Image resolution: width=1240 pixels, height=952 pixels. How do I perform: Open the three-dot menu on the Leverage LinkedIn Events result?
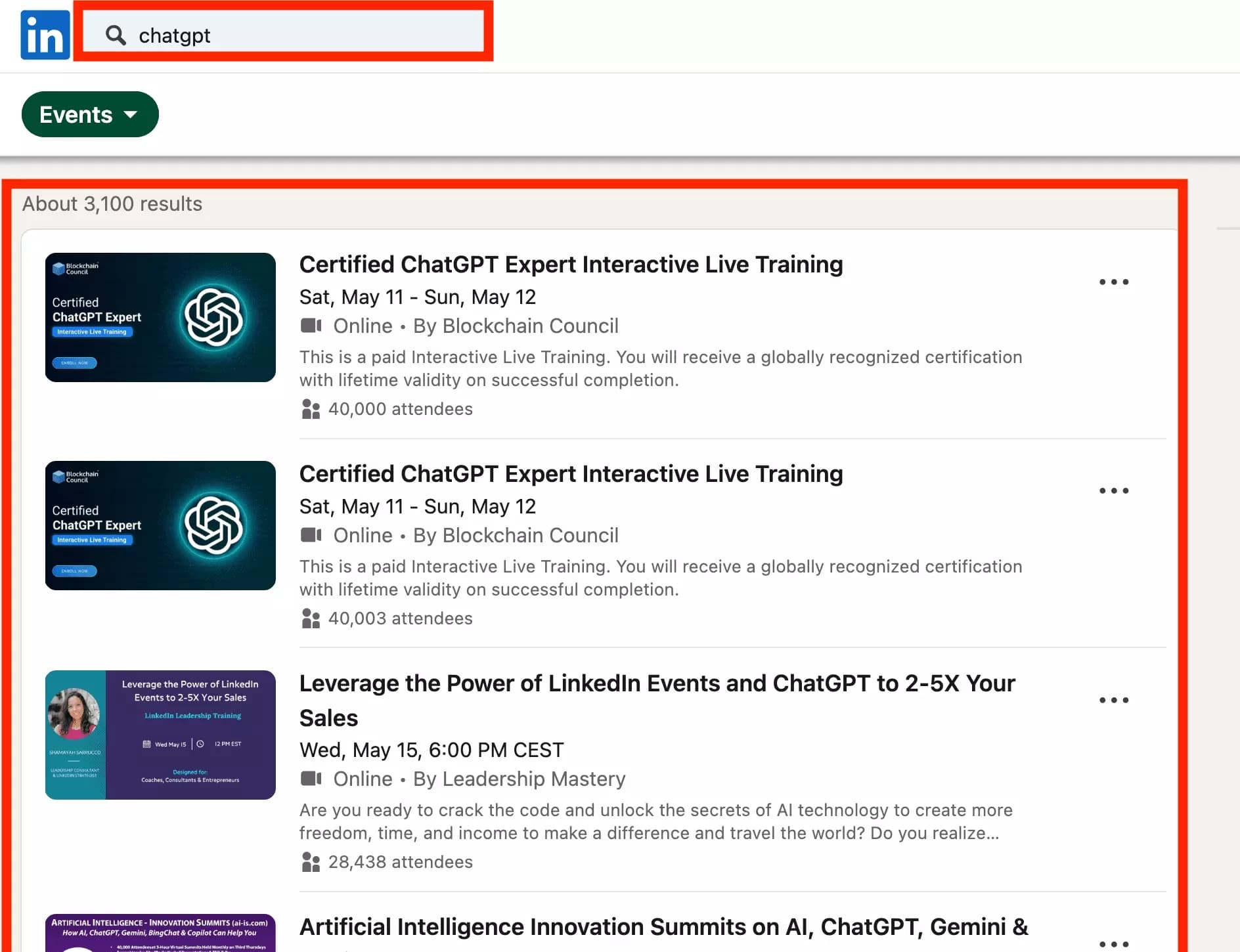tap(1114, 700)
